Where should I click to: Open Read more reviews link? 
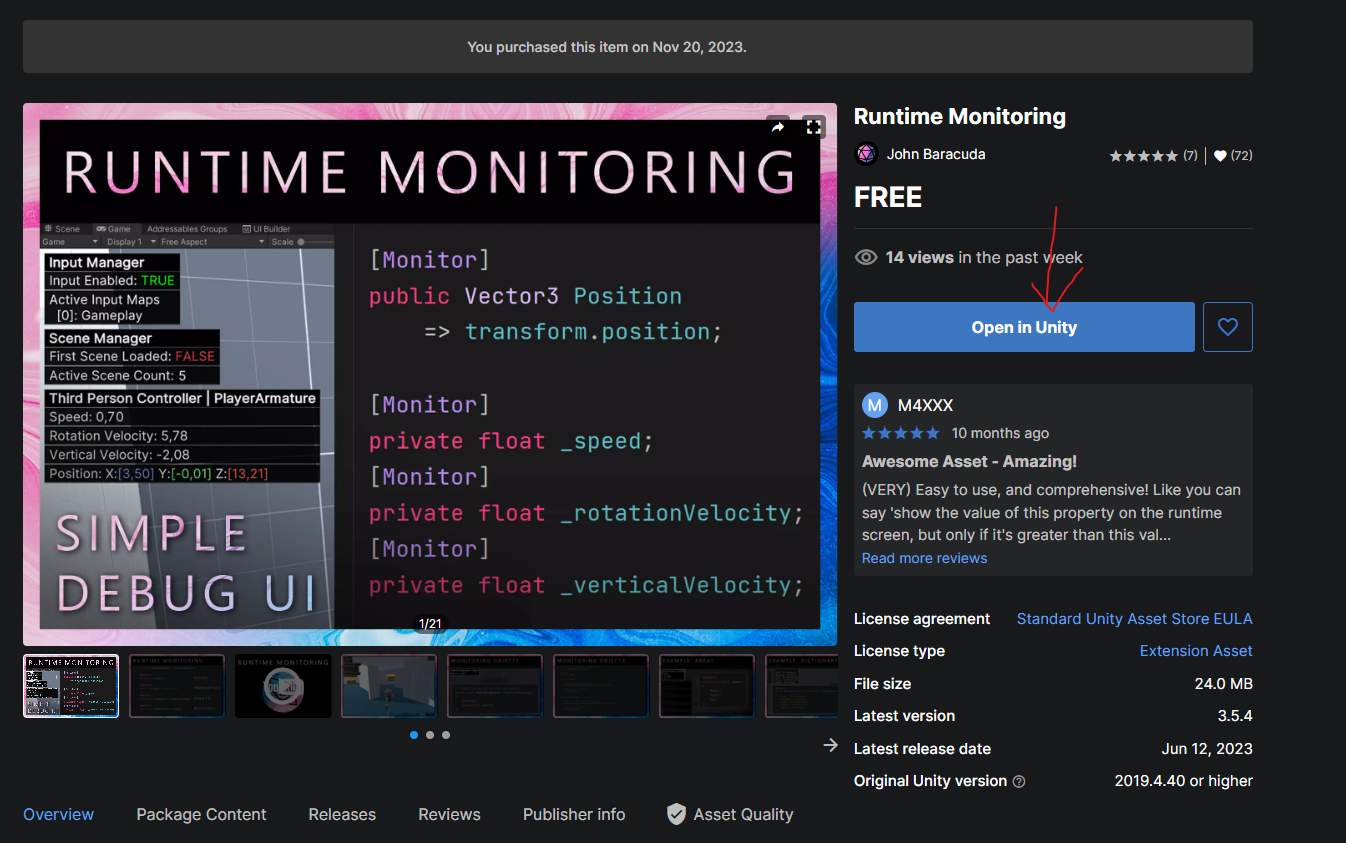(924, 558)
